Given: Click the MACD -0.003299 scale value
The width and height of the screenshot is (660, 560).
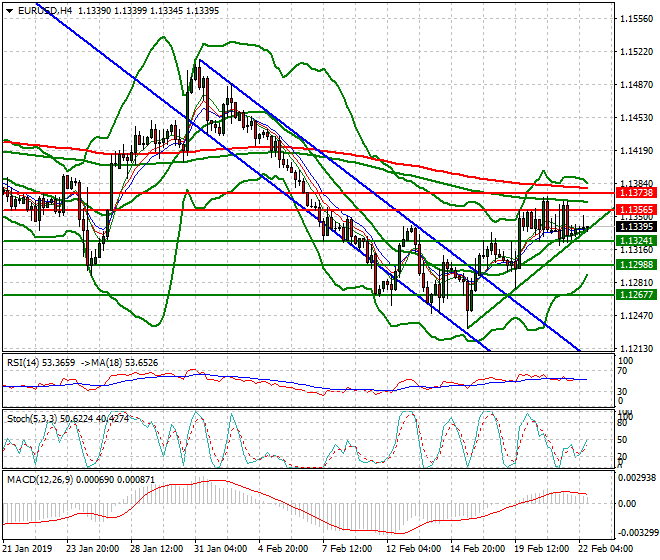Looking at the screenshot, I should 637,533.
